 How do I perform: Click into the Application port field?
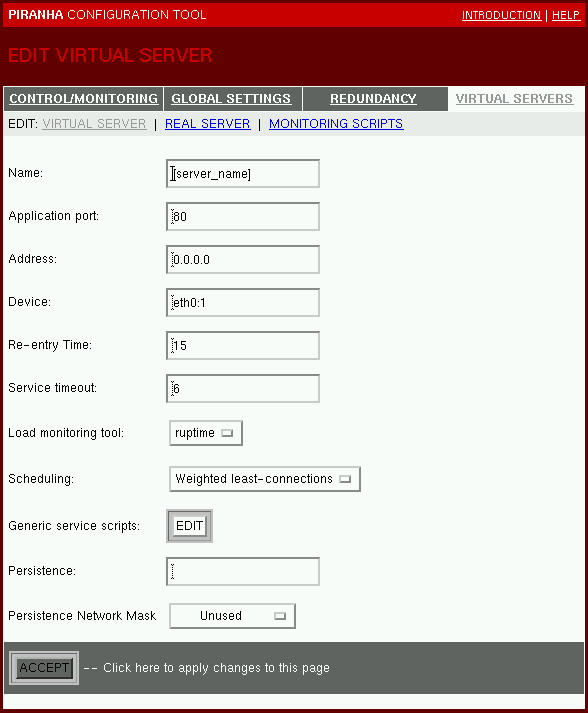coord(243,216)
